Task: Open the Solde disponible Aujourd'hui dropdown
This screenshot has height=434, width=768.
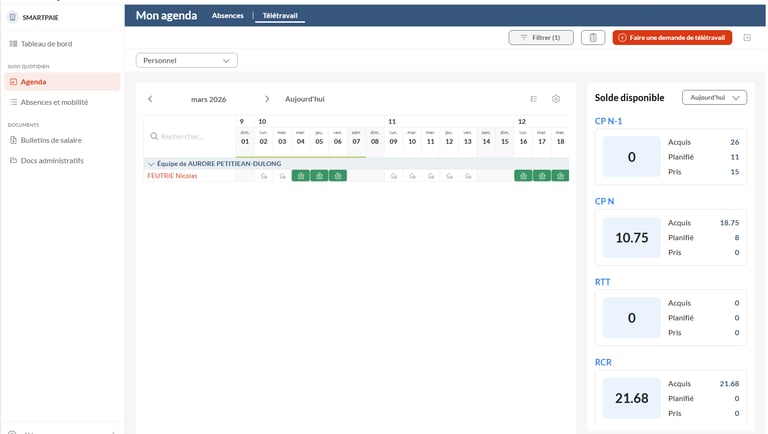Action: [714, 97]
